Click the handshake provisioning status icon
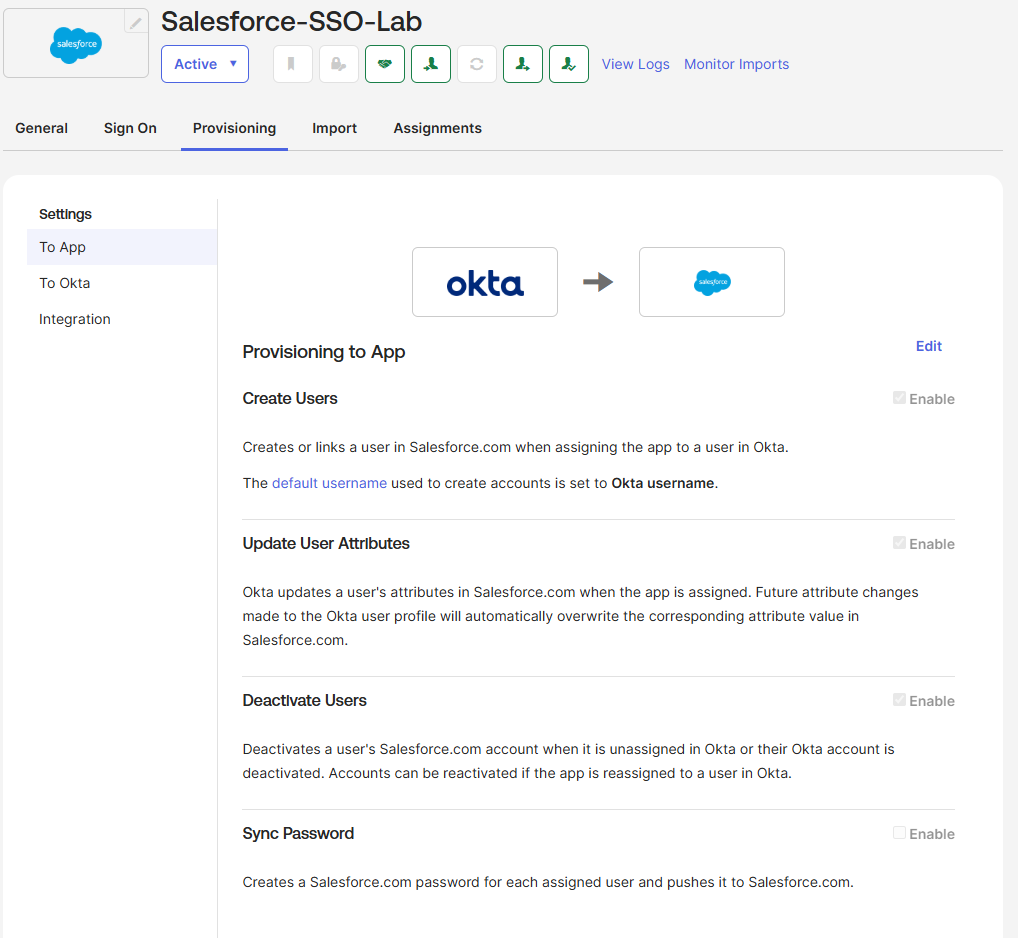 coord(385,63)
